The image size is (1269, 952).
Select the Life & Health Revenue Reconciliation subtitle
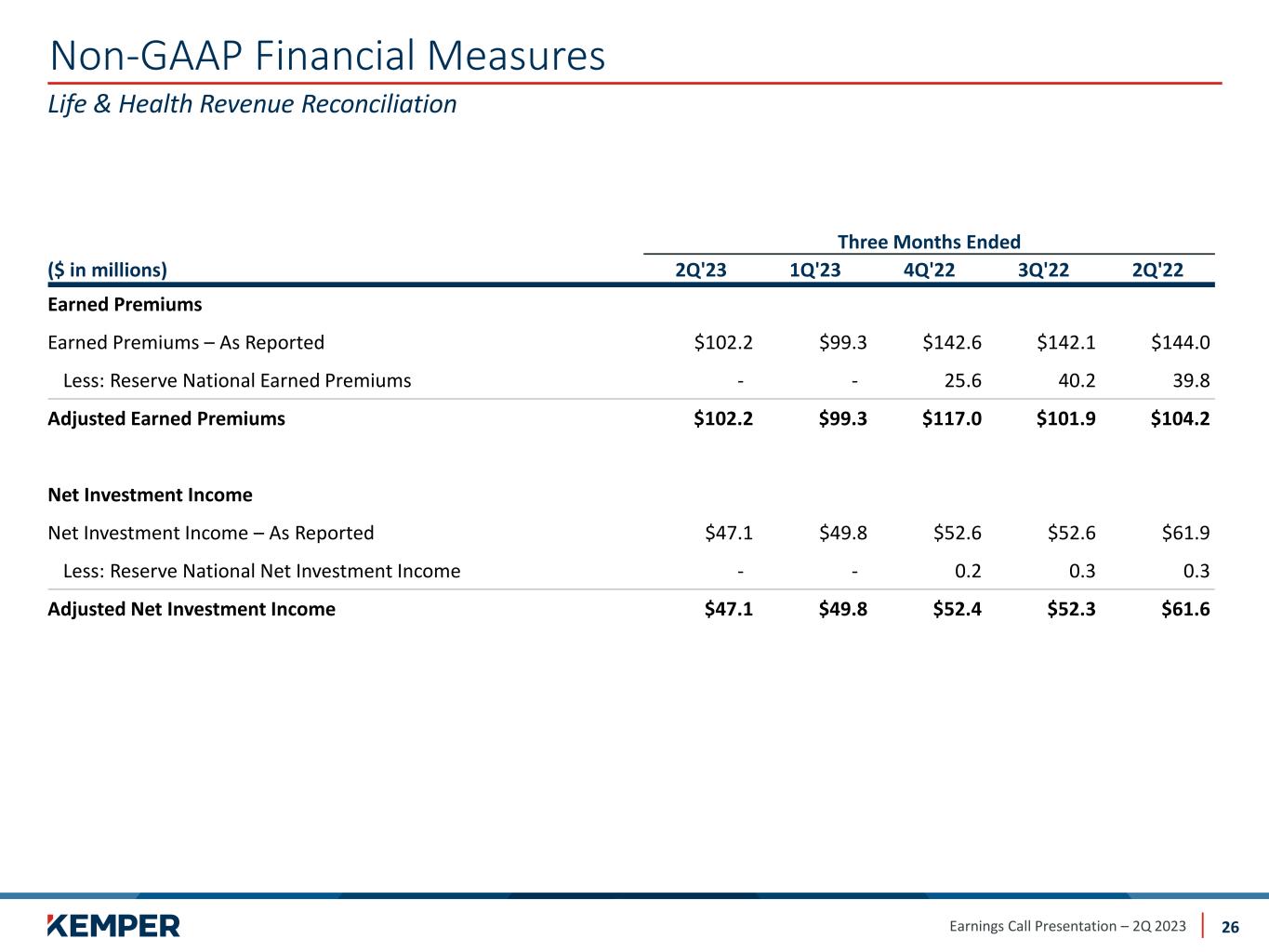click(252, 104)
